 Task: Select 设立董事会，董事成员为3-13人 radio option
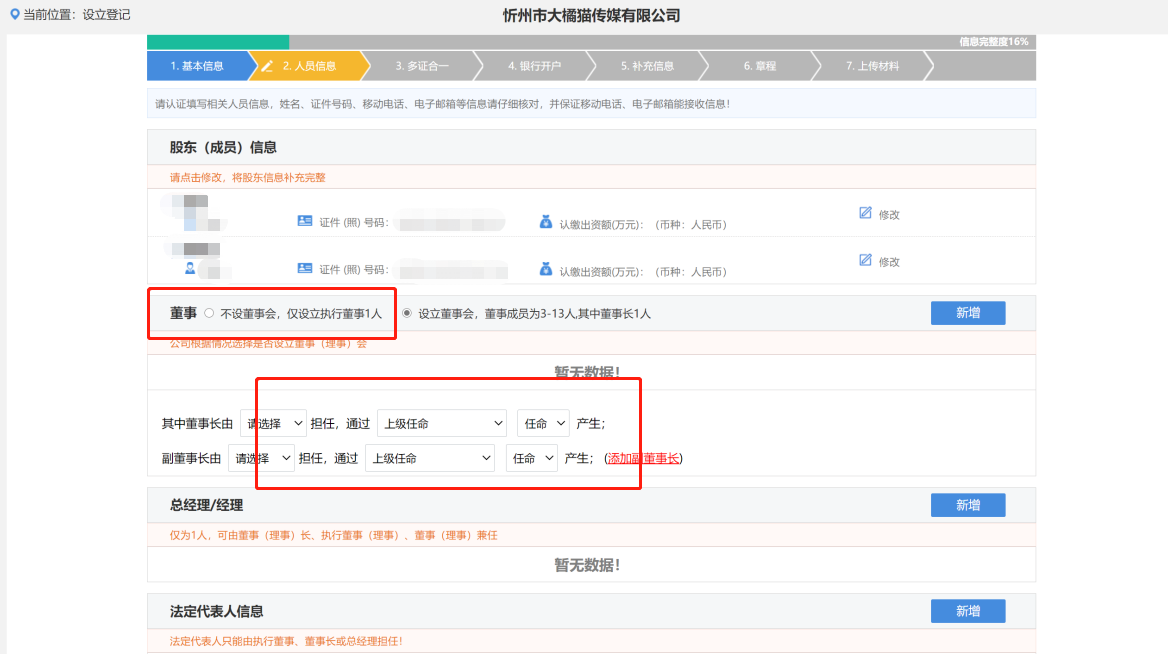click(x=407, y=313)
